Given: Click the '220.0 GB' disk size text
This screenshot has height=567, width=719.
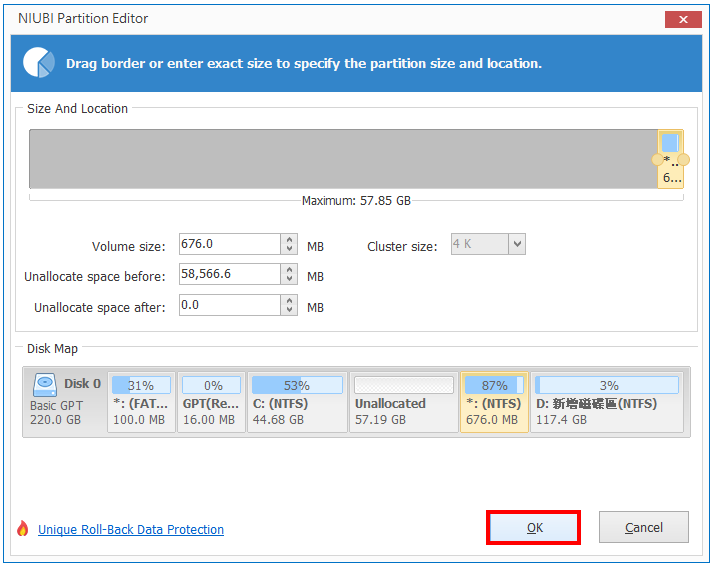Looking at the screenshot, I should coord(55,419).
